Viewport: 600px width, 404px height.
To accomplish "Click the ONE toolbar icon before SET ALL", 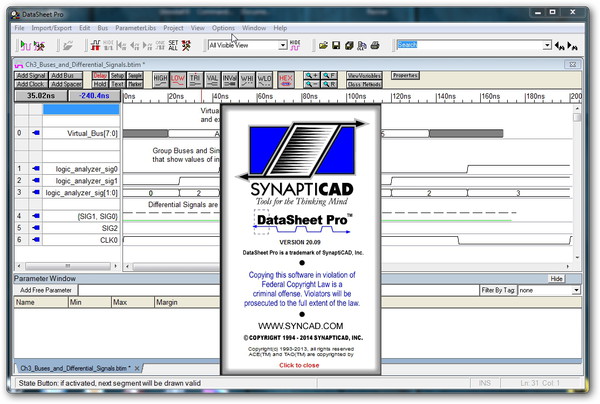I will tap(160, 46).
